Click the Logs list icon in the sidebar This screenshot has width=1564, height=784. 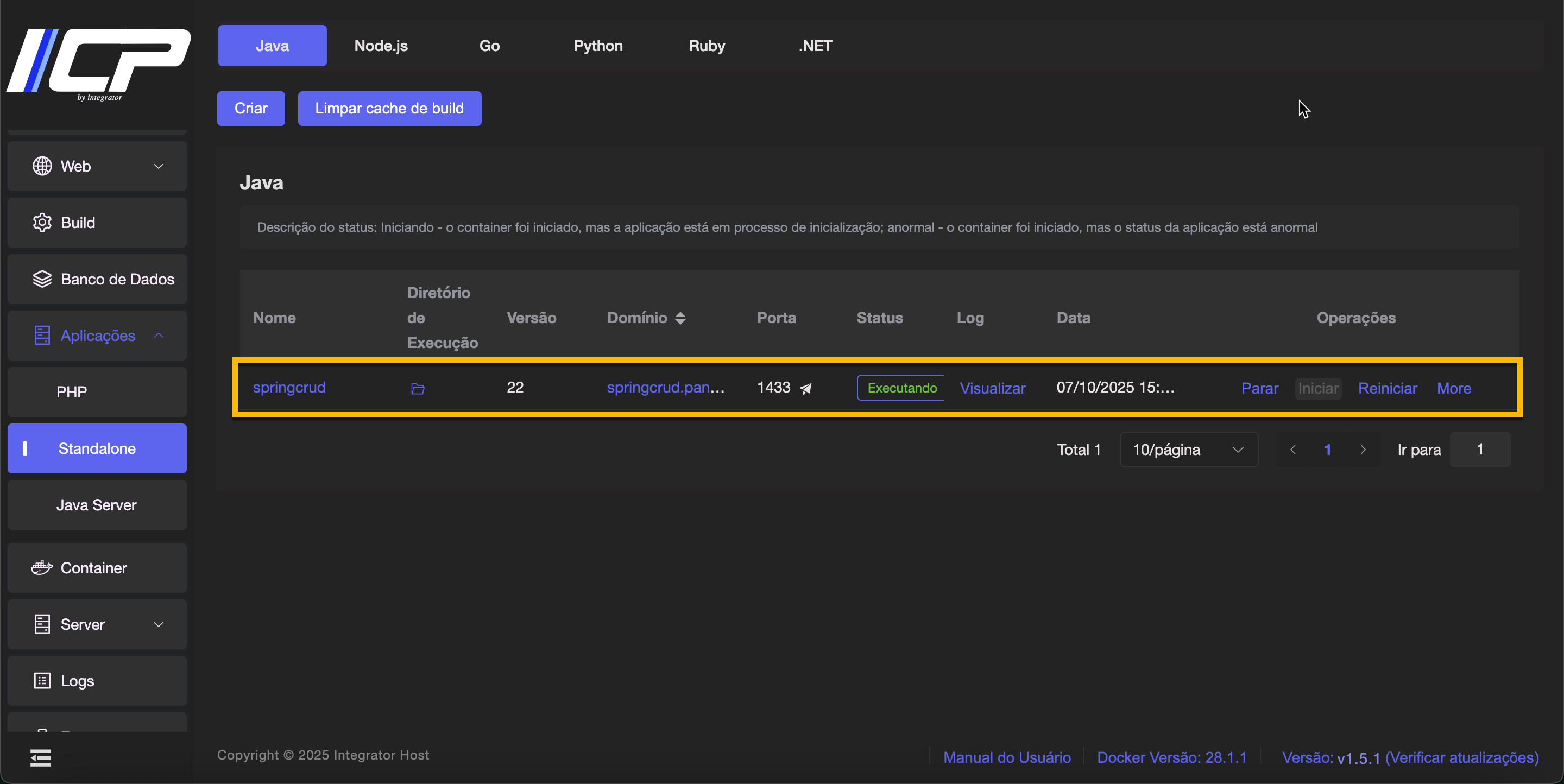(42, 681)
